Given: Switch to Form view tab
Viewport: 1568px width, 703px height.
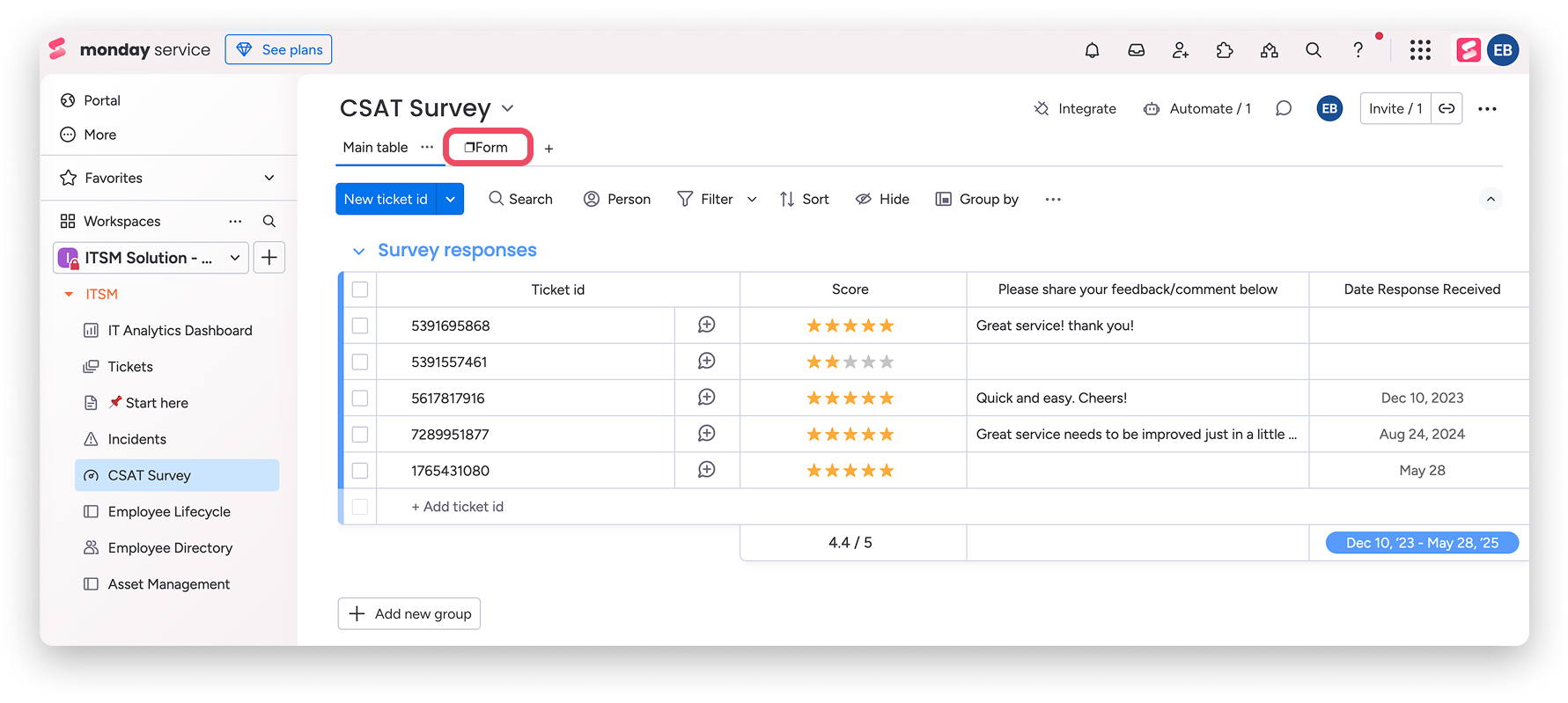Looking at the screenshot, I should [x=487, y=147].
